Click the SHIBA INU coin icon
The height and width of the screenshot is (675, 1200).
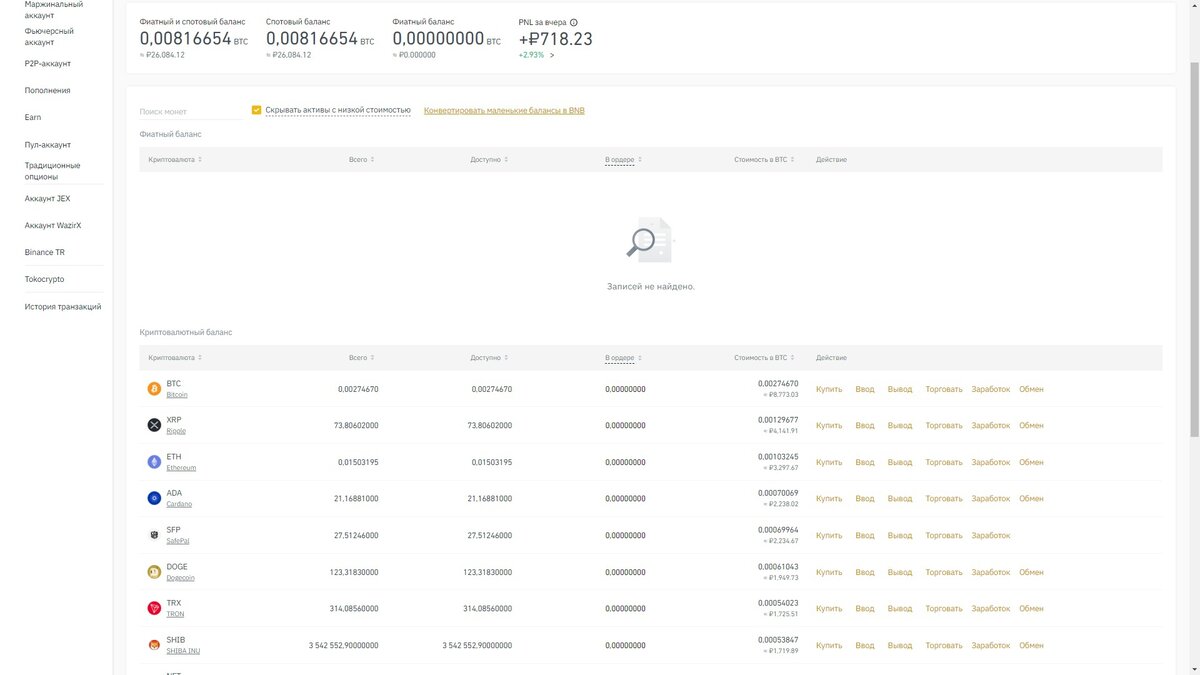154,645
